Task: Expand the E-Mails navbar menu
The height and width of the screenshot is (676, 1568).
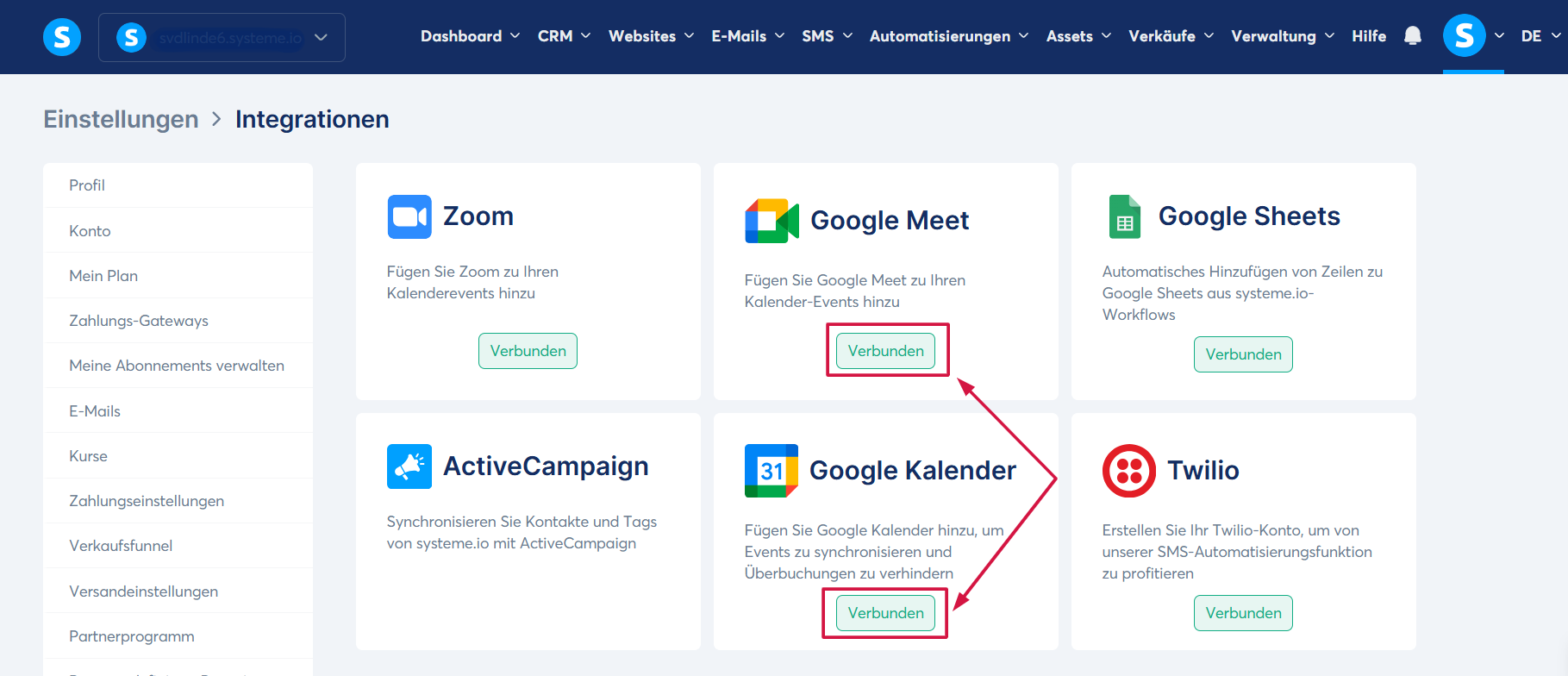Action: [748, 36]
